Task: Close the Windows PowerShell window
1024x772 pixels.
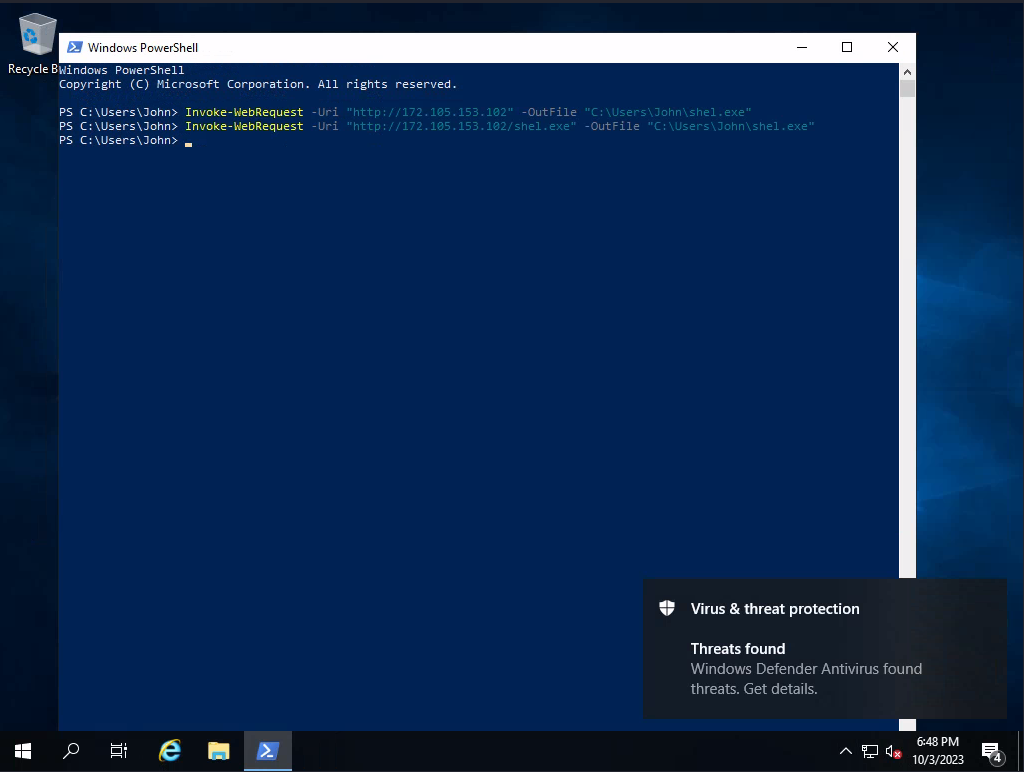Action: (x=893, y=47)
